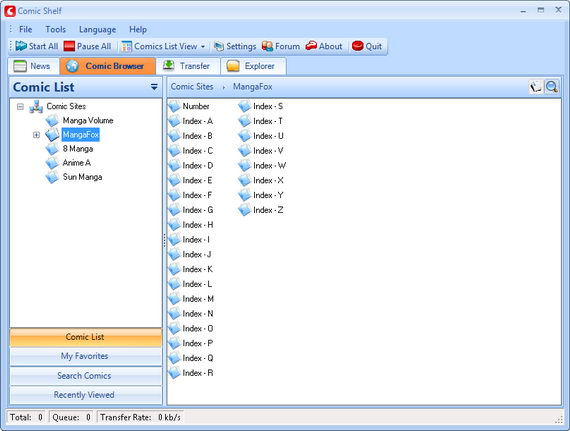The width and height of the screenshot is (570, 431).
Task: Click the go-up icon beside search
Action: (535, 87)
